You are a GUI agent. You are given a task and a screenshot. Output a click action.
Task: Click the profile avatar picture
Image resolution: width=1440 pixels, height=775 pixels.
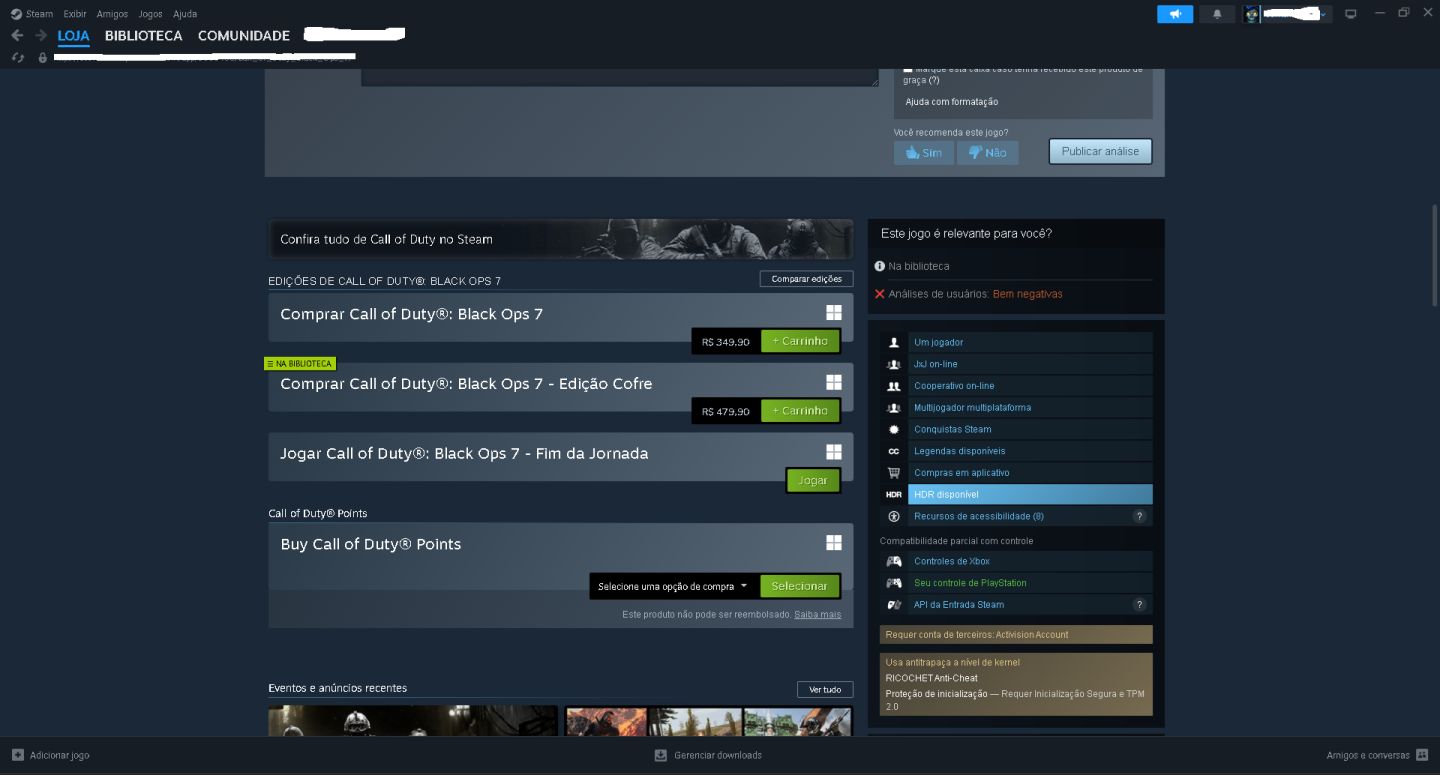1251,14
